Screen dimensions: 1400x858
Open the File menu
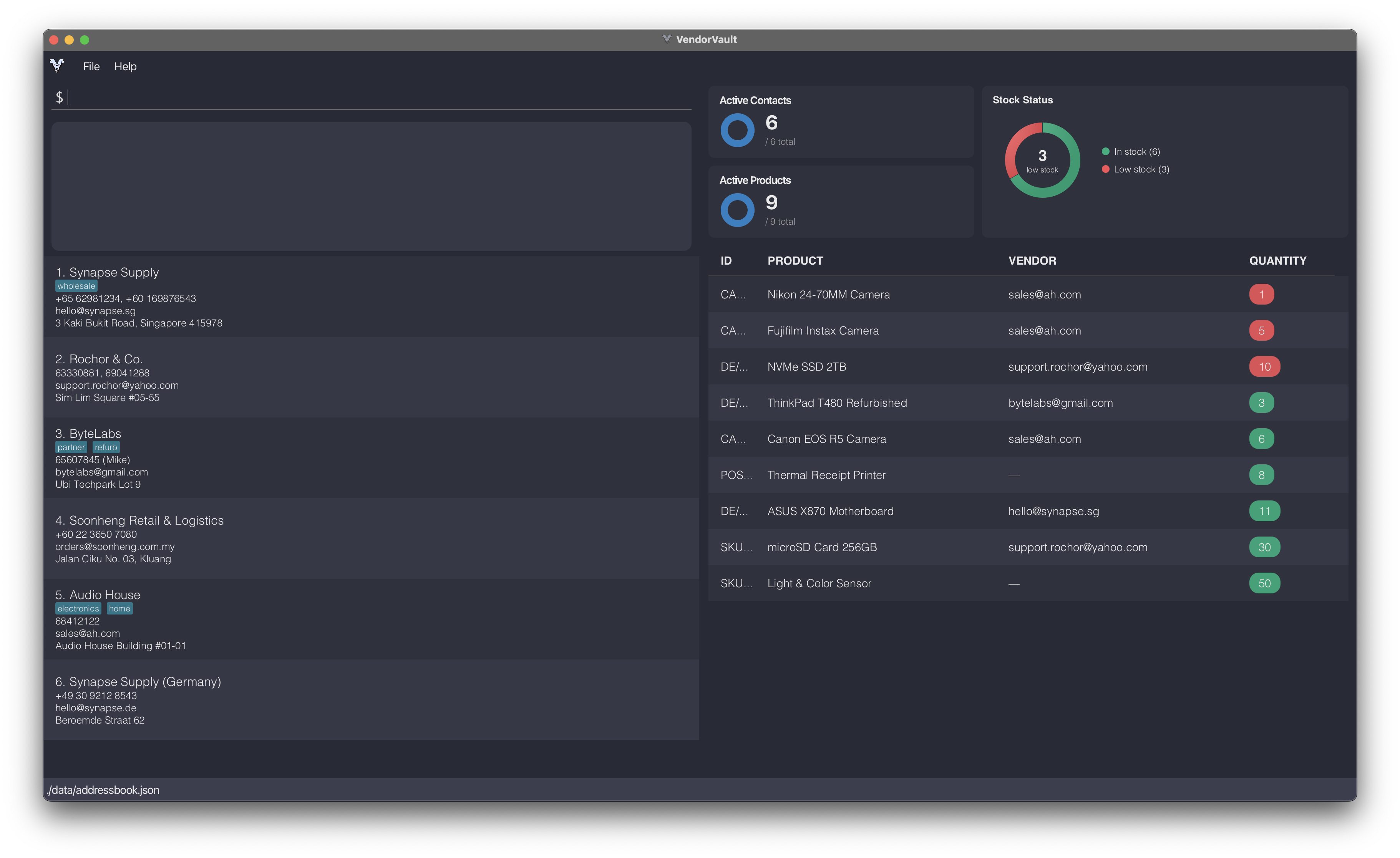coord(91,66)
